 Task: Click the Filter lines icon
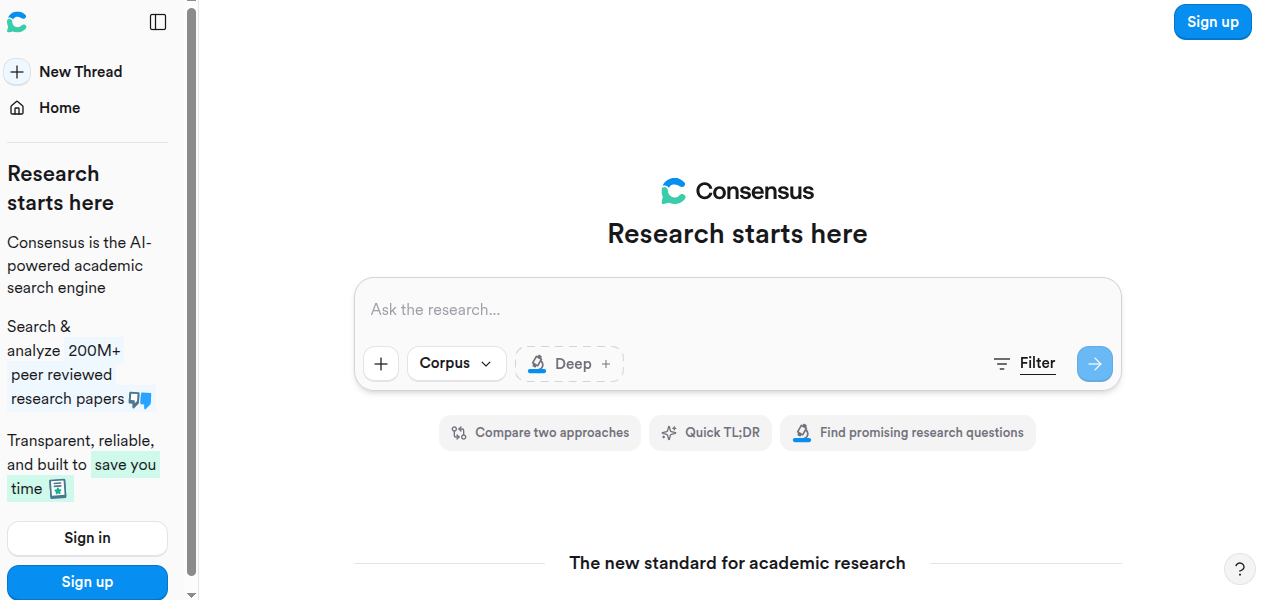pos(1002,364)
